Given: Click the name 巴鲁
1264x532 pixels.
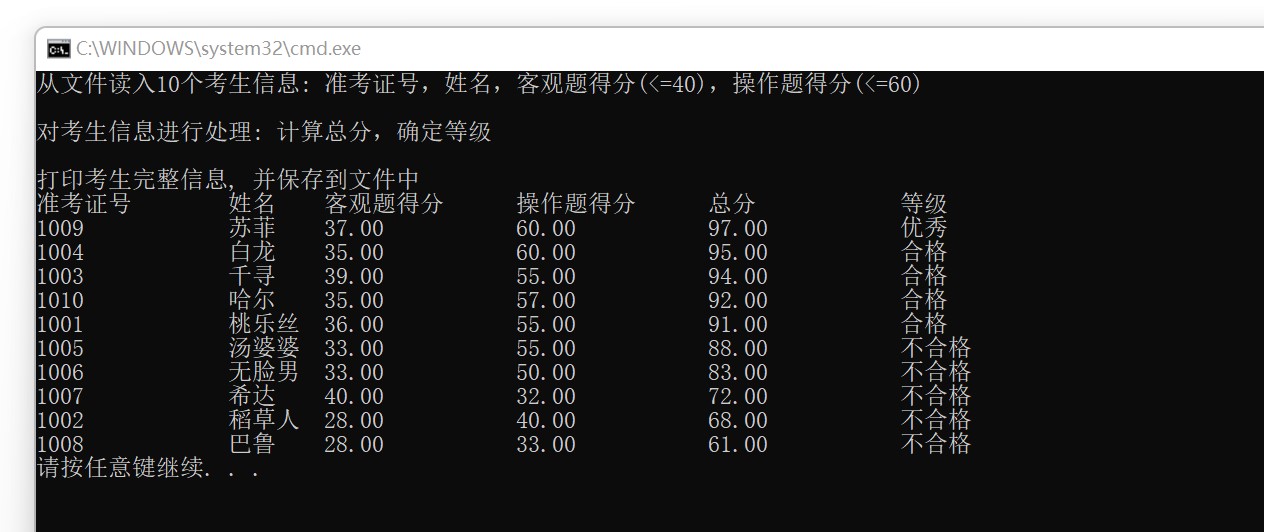Looking at the screenshot, I should [x=252, y=444].
